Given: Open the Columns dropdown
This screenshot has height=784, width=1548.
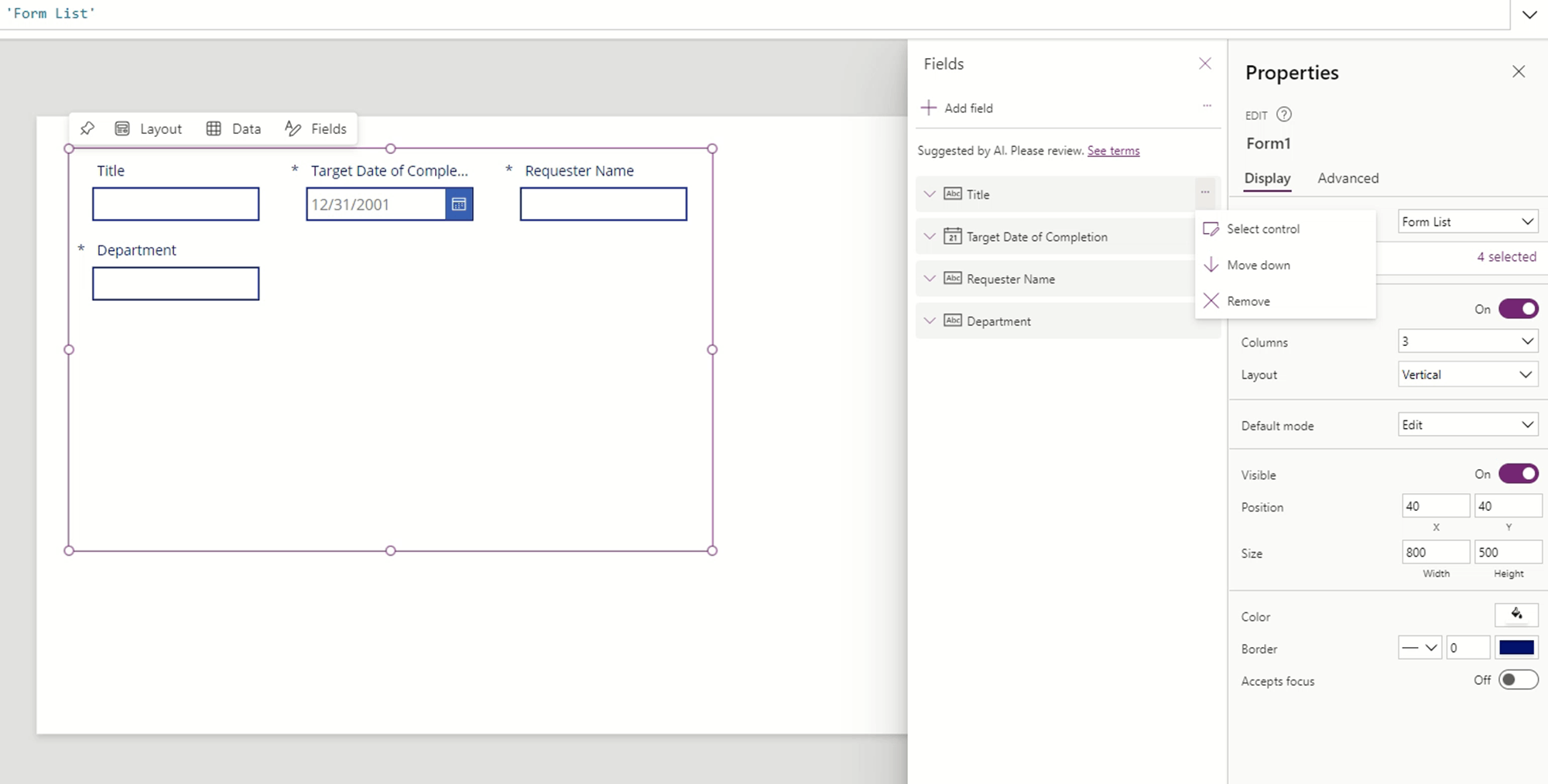Looking at the screenshot, I should [1468, 341].
